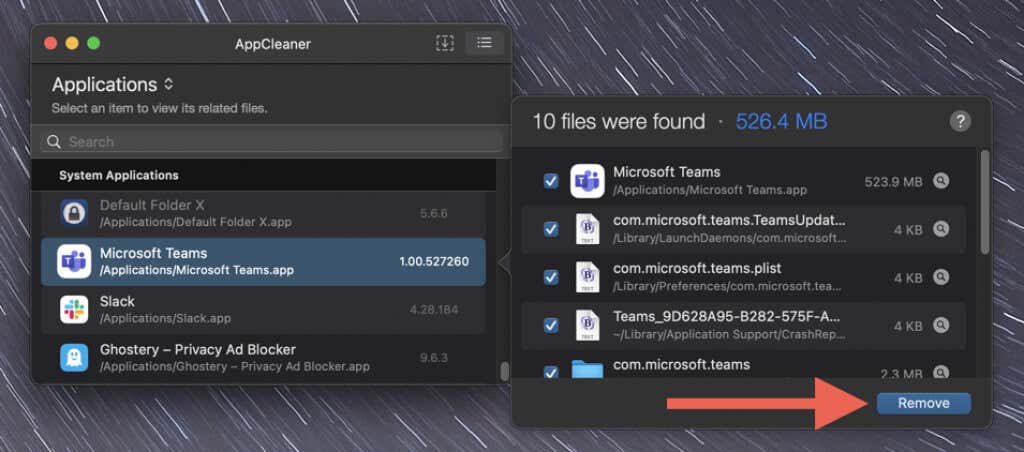Click the Slack version 4.28.184 text
The height and width of the screenshot is (452, 1024).
(434, 310)
